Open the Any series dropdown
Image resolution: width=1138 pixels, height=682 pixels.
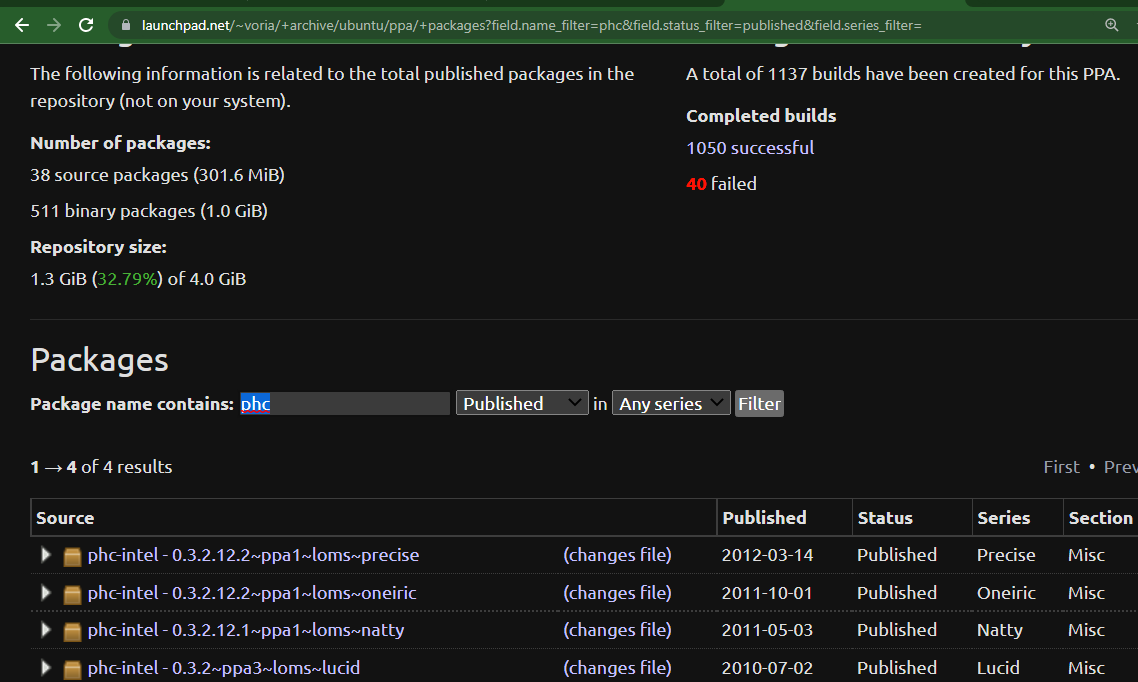(x=671, y=403)
